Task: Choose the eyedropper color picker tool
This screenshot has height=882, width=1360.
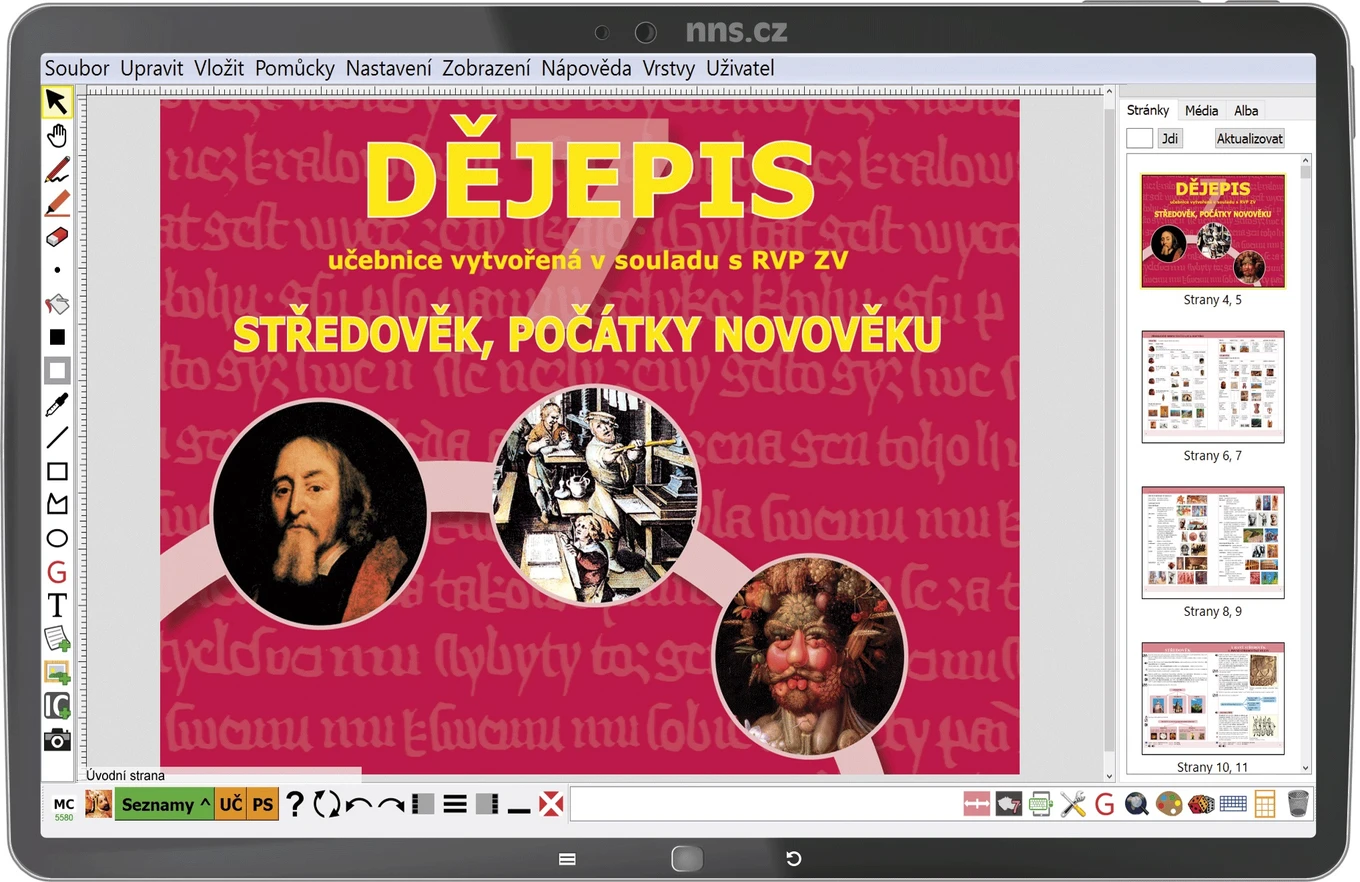Action: pos(57,405)
